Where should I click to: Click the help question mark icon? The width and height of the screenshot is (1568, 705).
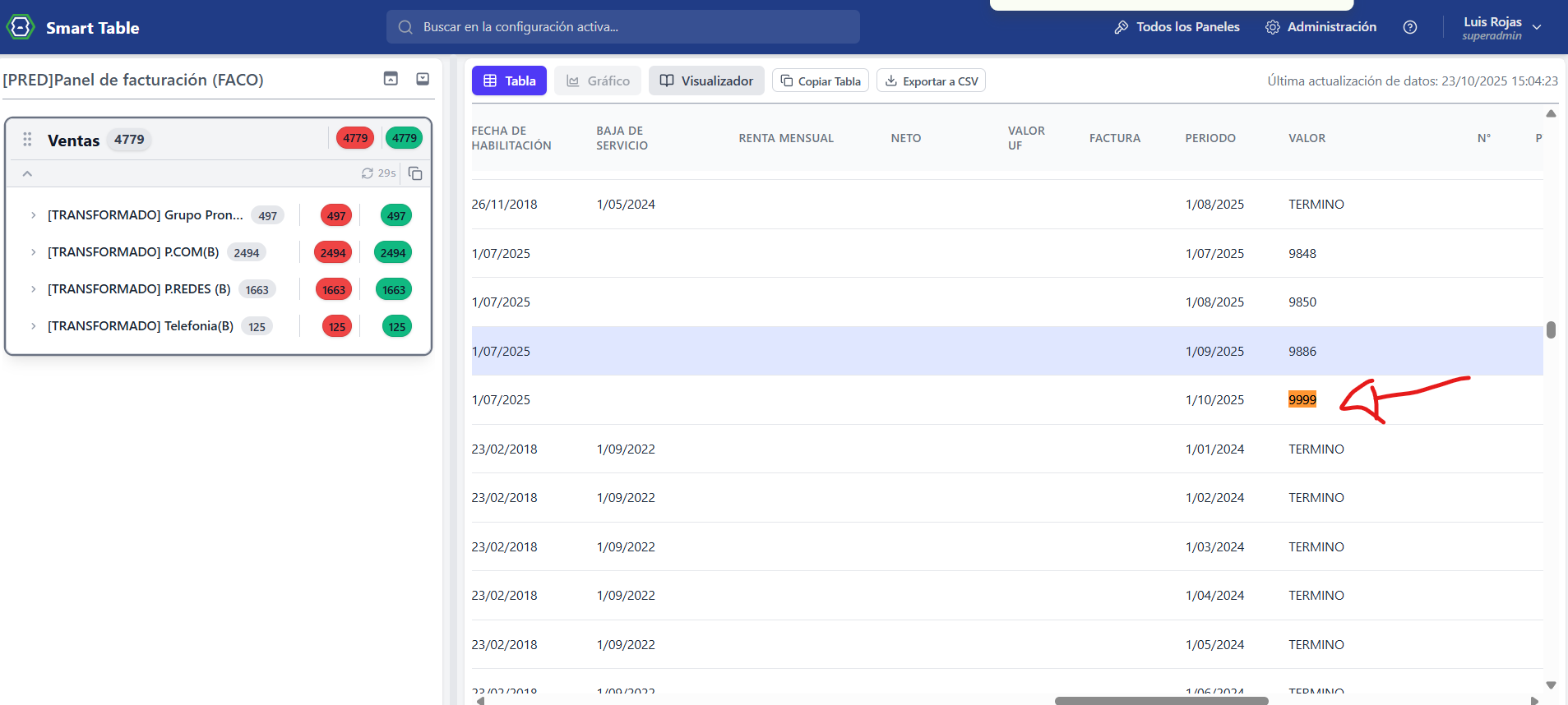coord(1409,27)
